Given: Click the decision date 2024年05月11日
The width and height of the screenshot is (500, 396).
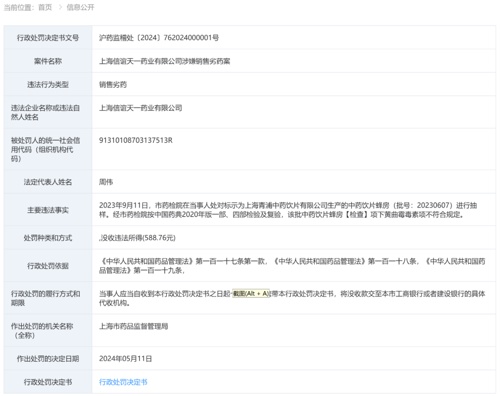Looking at the screenshot, I should click(125, 359).
